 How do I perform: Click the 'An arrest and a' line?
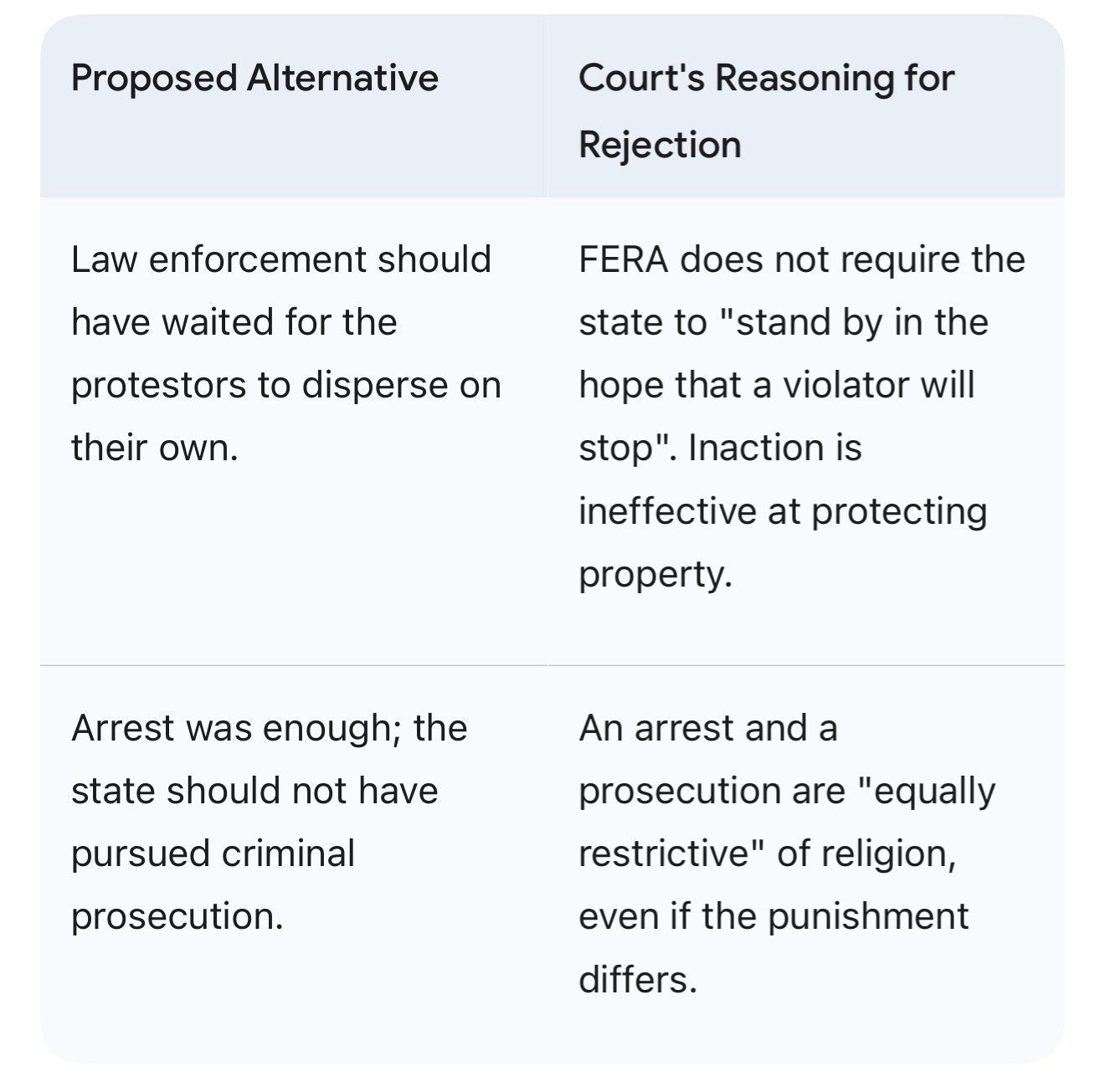coord(707,728)
